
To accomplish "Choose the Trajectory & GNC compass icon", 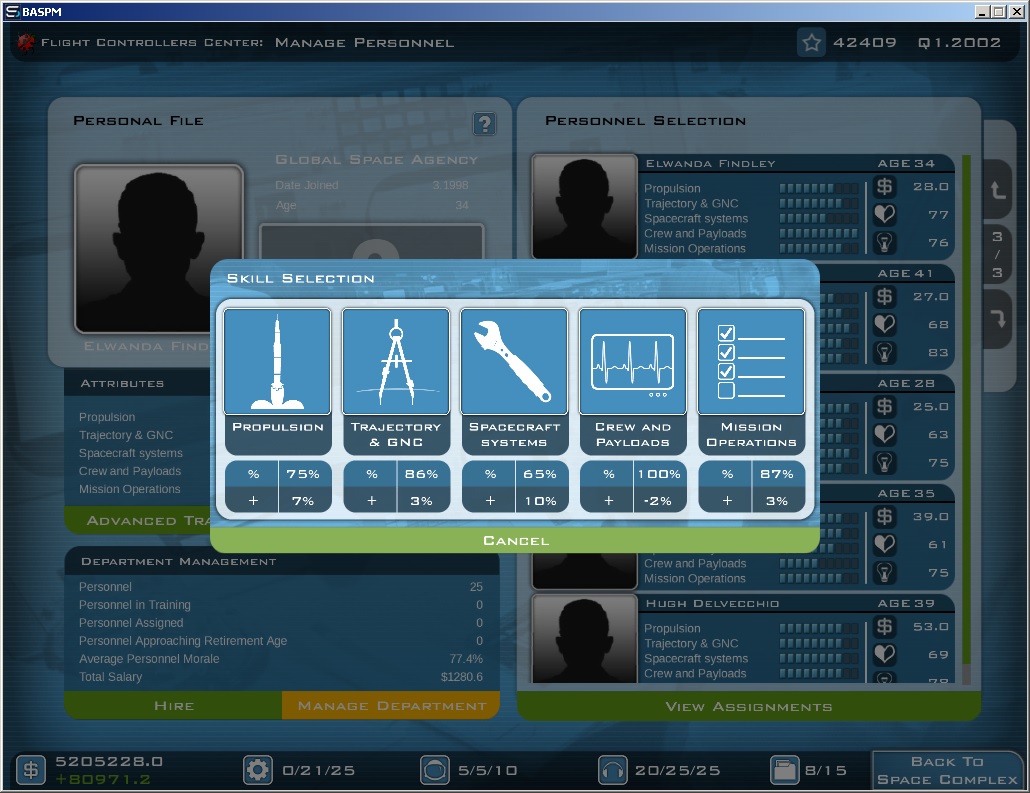I will pyautogui.click(x=395, y=361).
